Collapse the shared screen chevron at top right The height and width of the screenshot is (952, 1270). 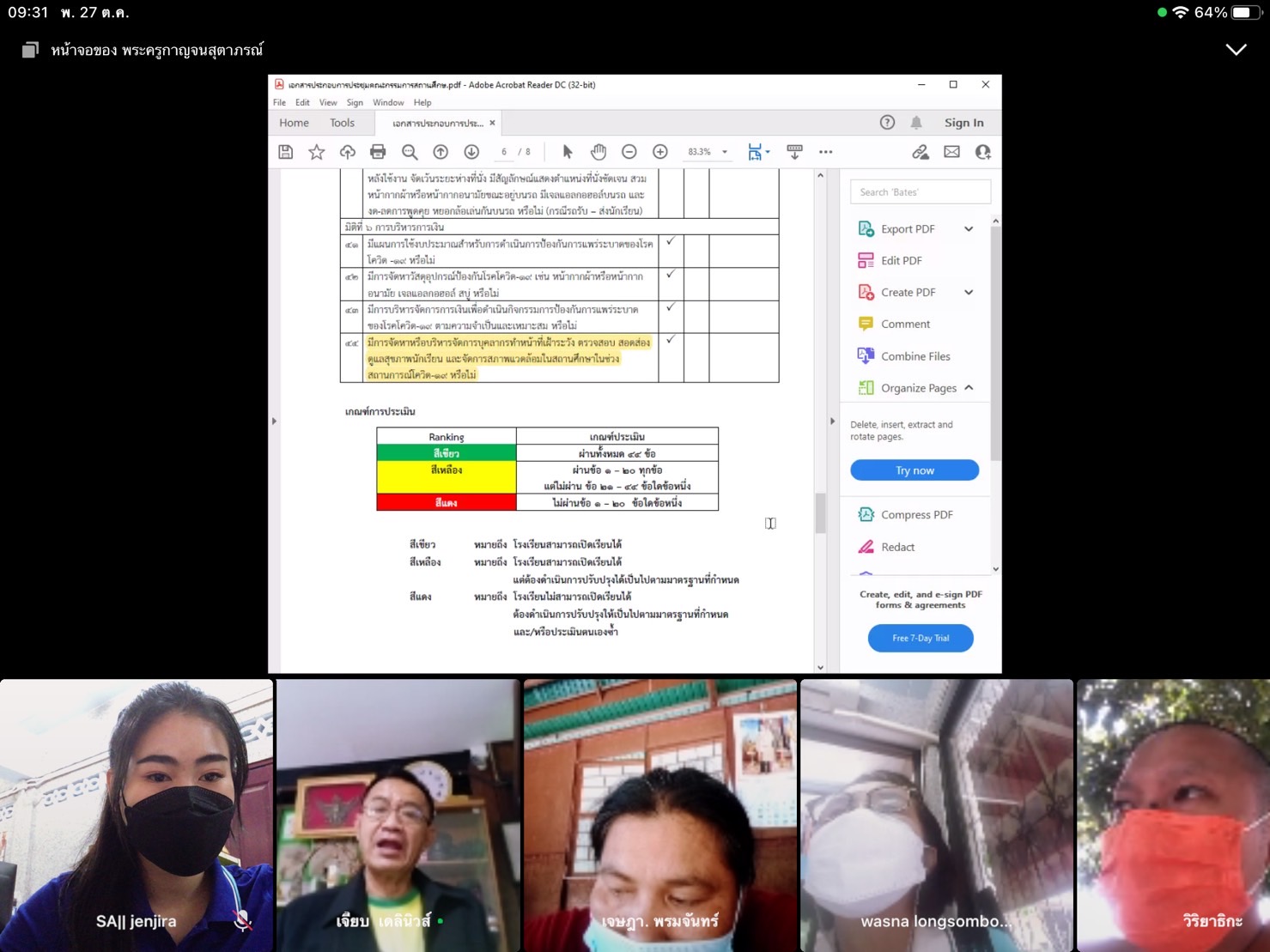coord(1236,50)
